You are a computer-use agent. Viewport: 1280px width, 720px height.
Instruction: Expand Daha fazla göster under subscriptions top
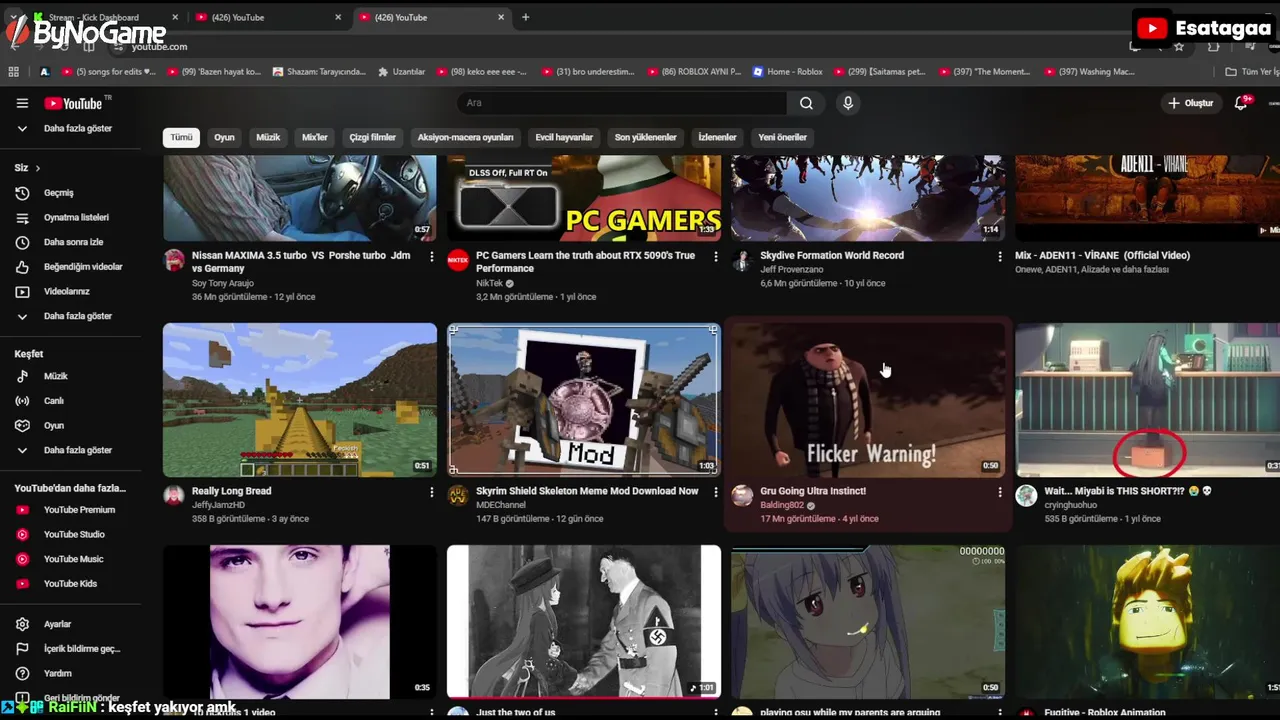point(76,129)
